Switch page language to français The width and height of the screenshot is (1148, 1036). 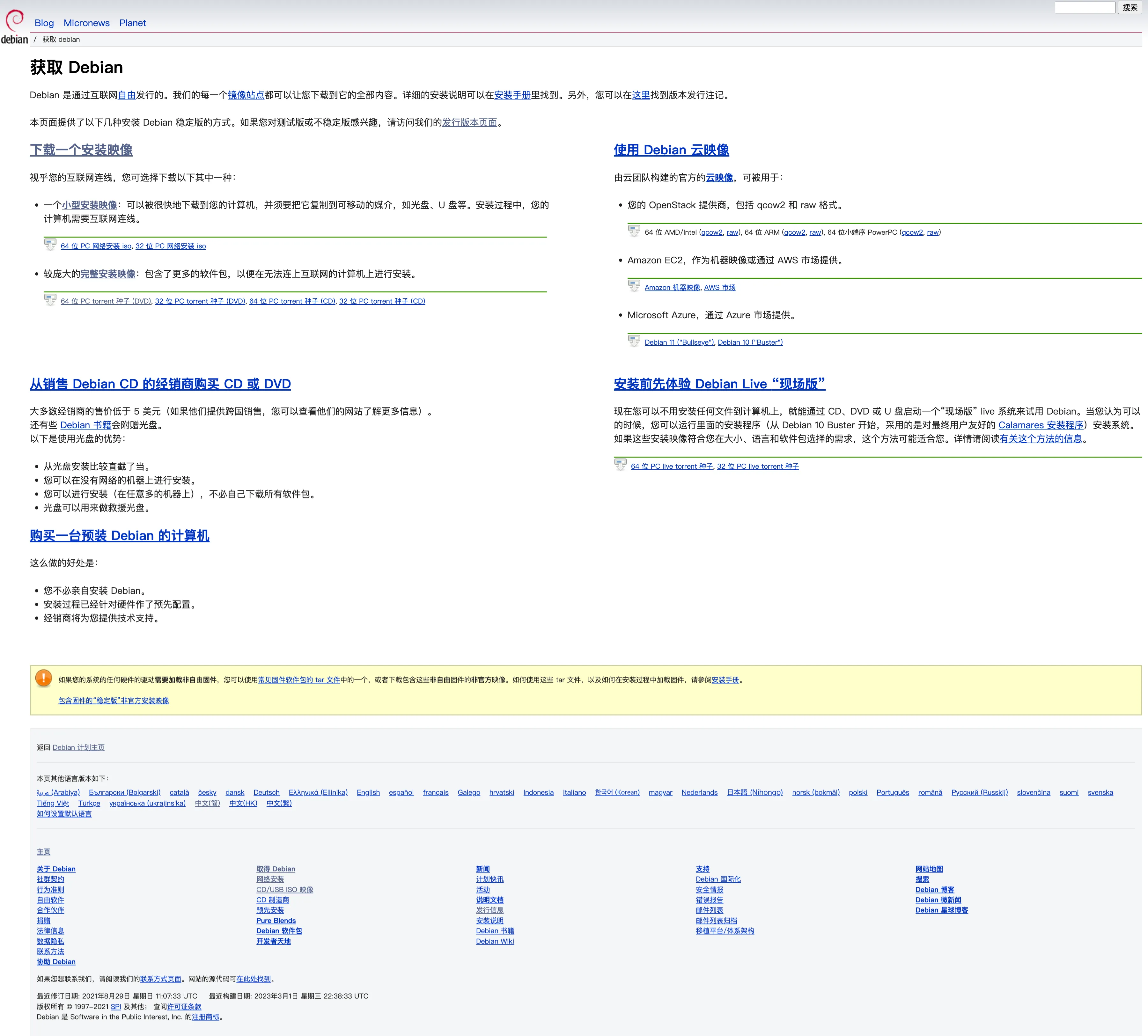pyautogui.click(x=435, y=792)
